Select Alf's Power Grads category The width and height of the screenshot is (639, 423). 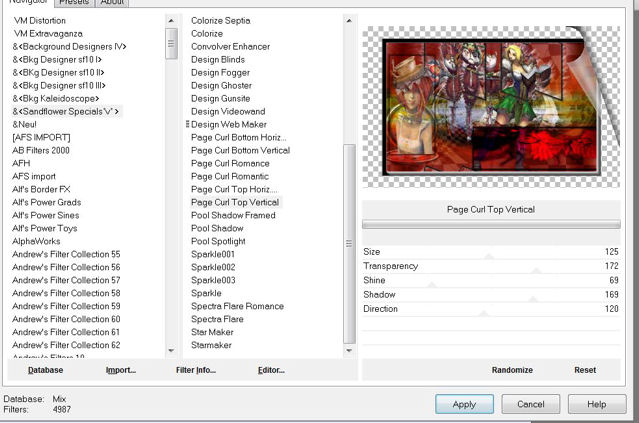46,203
